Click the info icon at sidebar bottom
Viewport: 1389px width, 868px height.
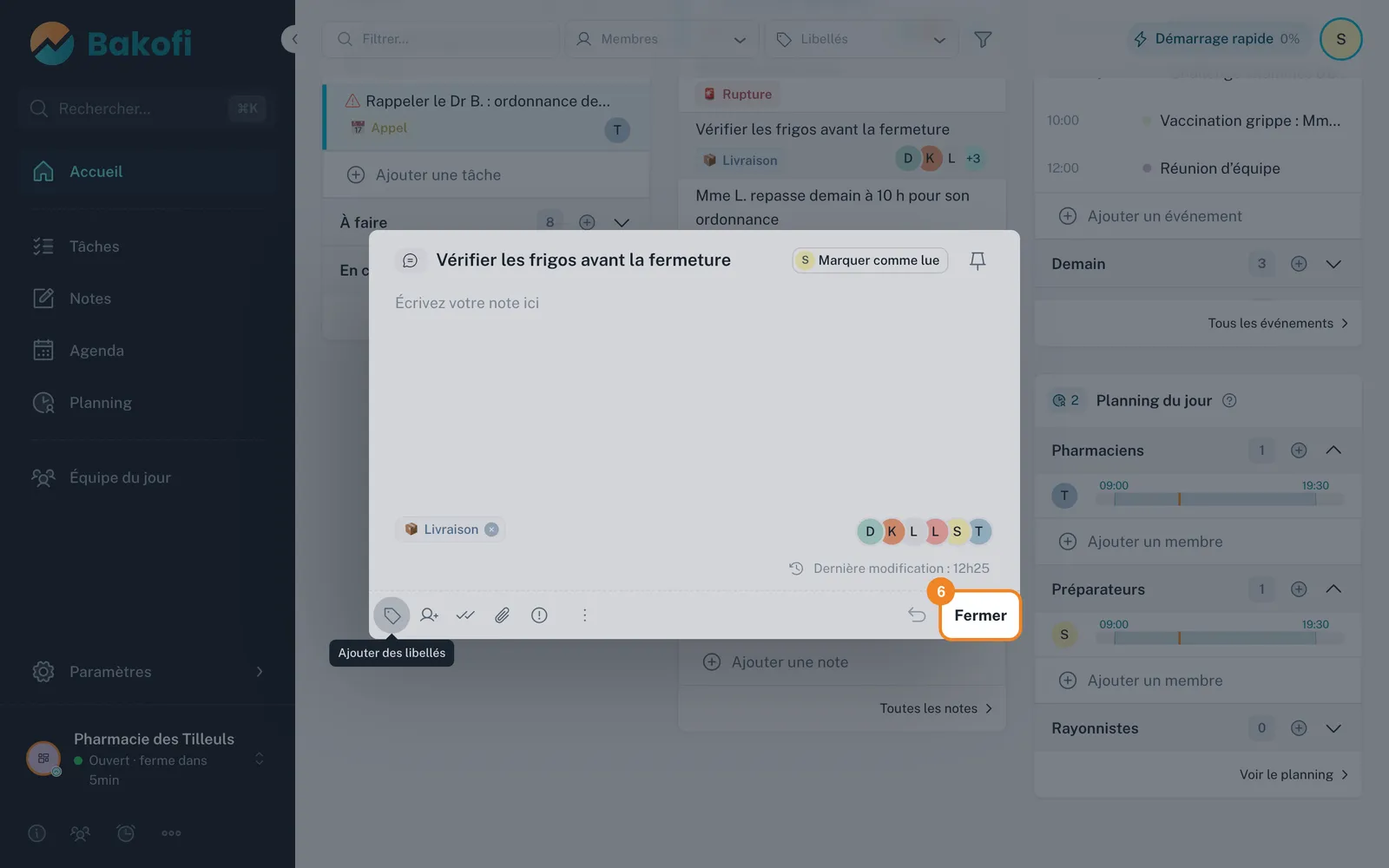pyautogui.click(x=36, y=833)
